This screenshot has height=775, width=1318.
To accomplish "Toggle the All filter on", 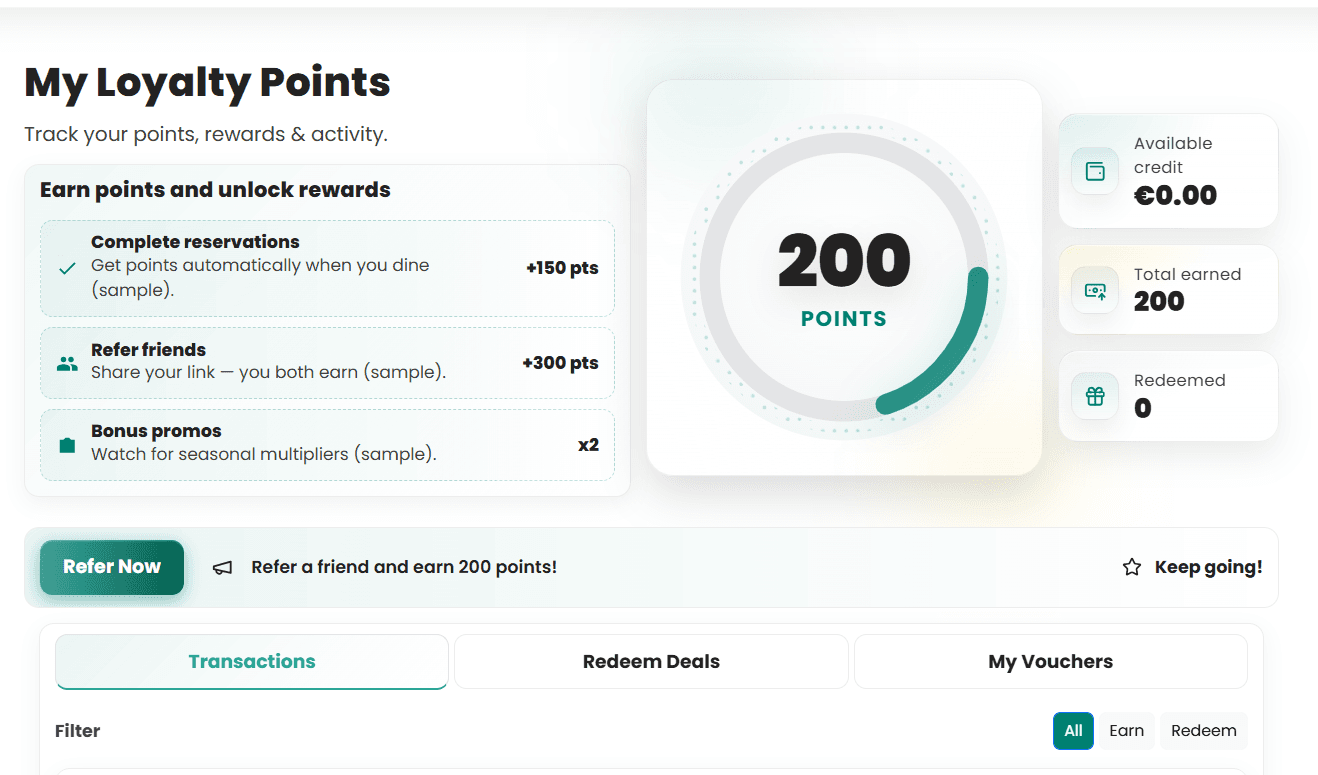I will 1073,731.
